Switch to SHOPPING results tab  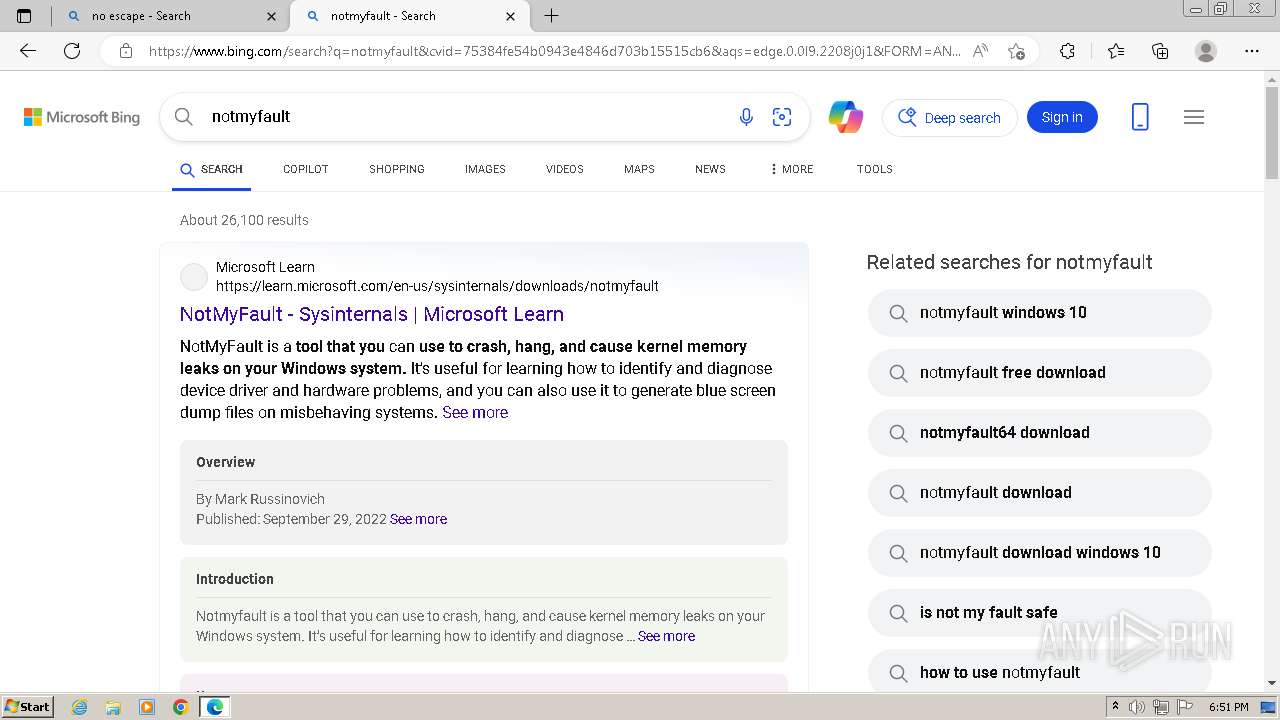(397, 169)
